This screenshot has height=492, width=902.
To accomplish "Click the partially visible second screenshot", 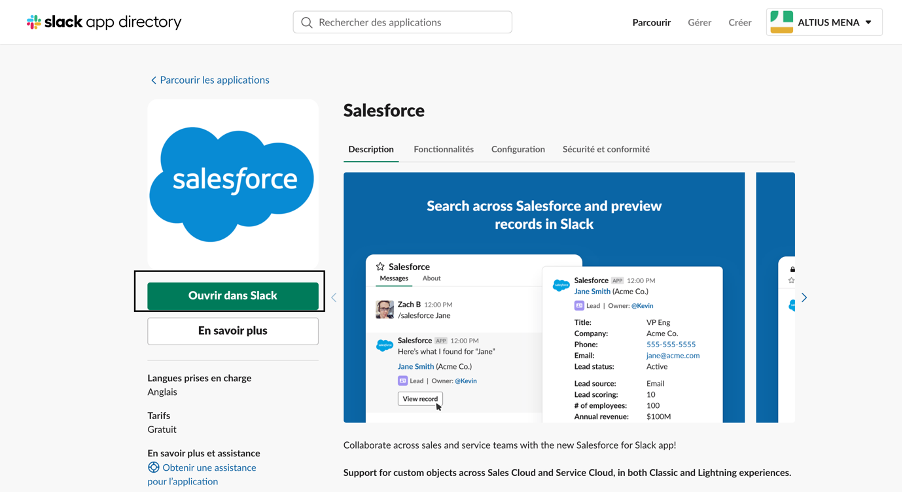I will click(775, 298).
